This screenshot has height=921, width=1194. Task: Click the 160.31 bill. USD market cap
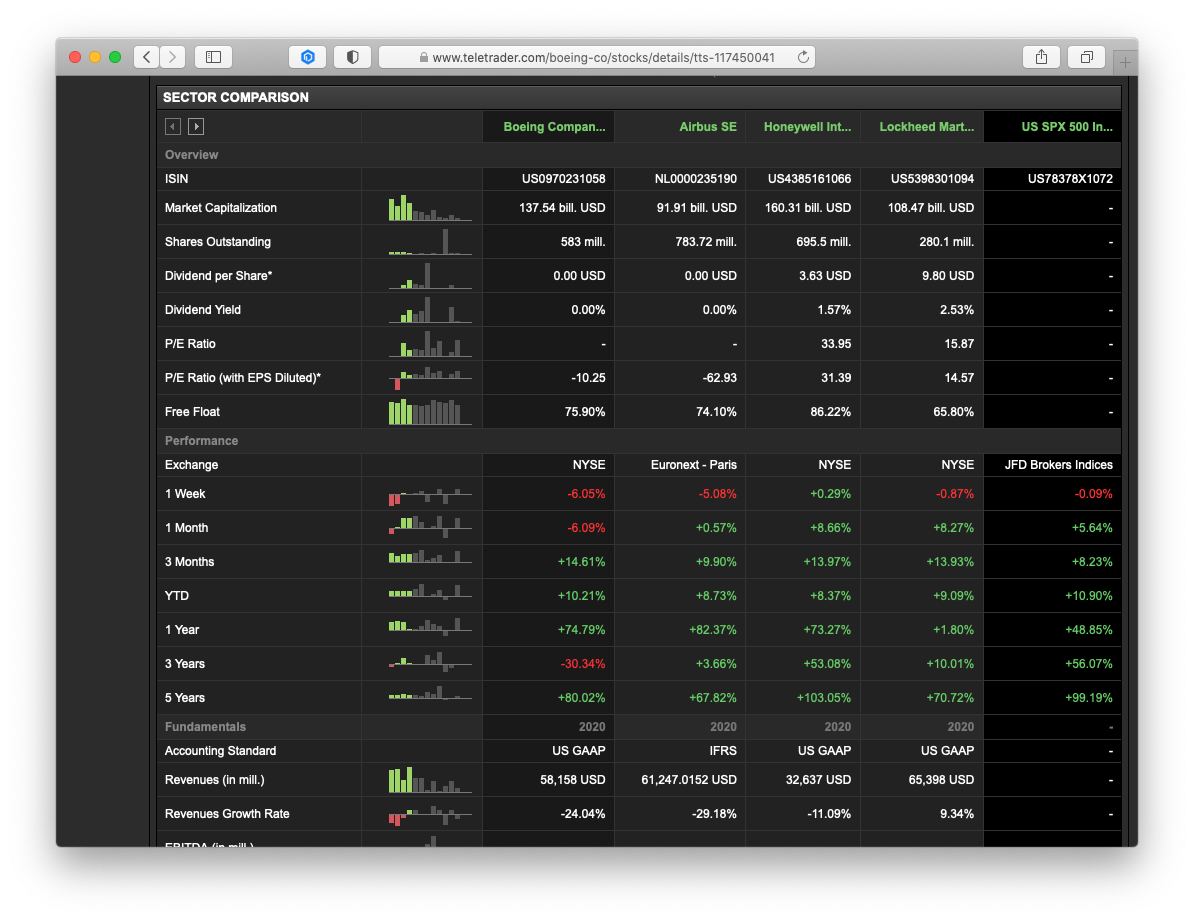(808, 208)
